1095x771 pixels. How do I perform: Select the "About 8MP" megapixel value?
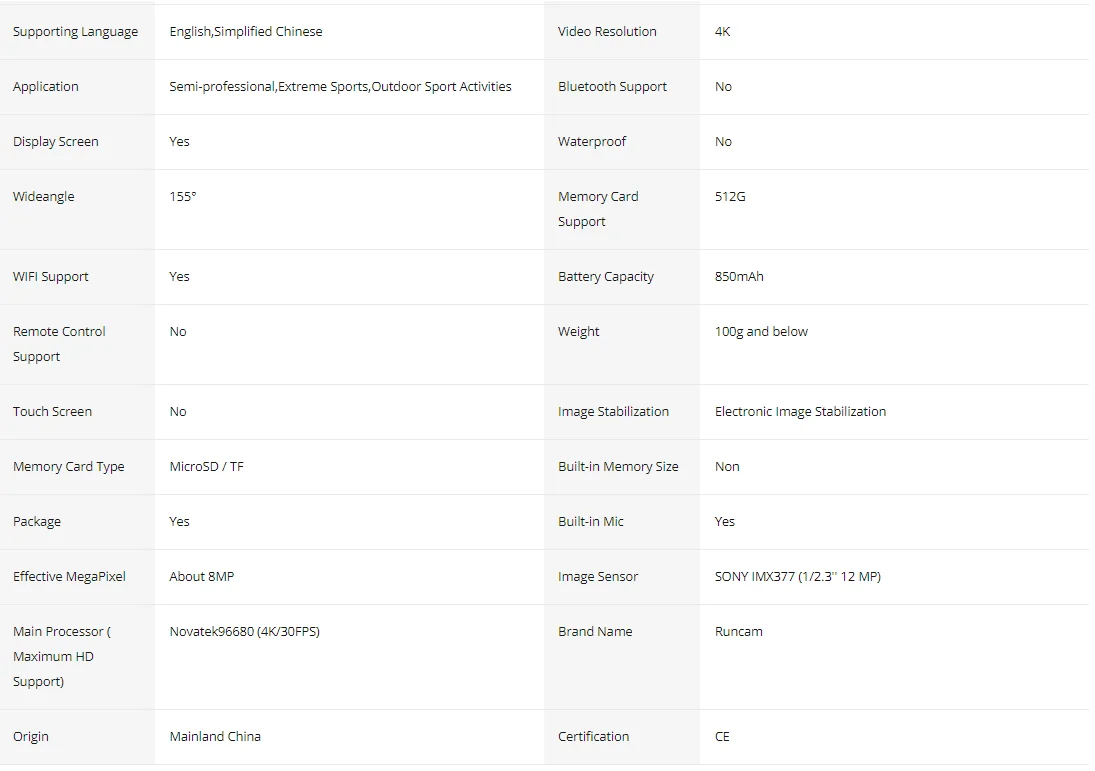pos(202,577)
